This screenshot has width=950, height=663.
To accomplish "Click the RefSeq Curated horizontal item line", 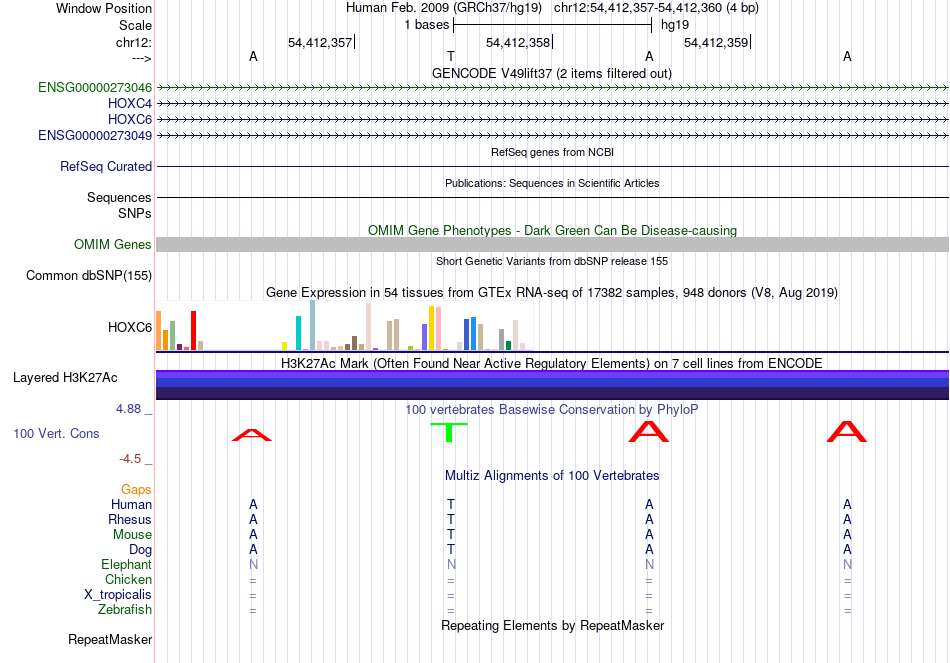I will pyautogui.click(x=552, y=166).
